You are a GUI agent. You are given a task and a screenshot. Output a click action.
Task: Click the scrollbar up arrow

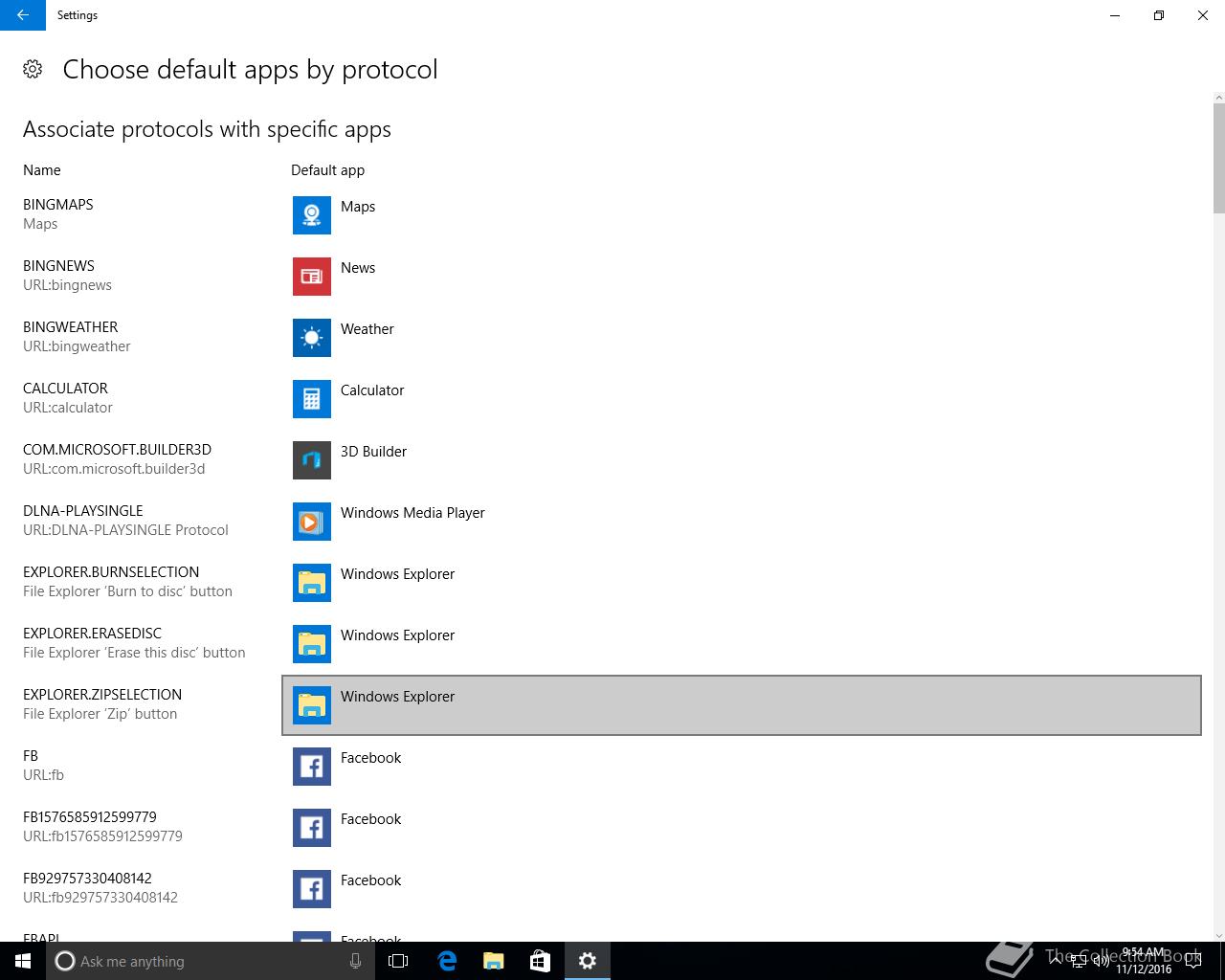coord(1218,98)
